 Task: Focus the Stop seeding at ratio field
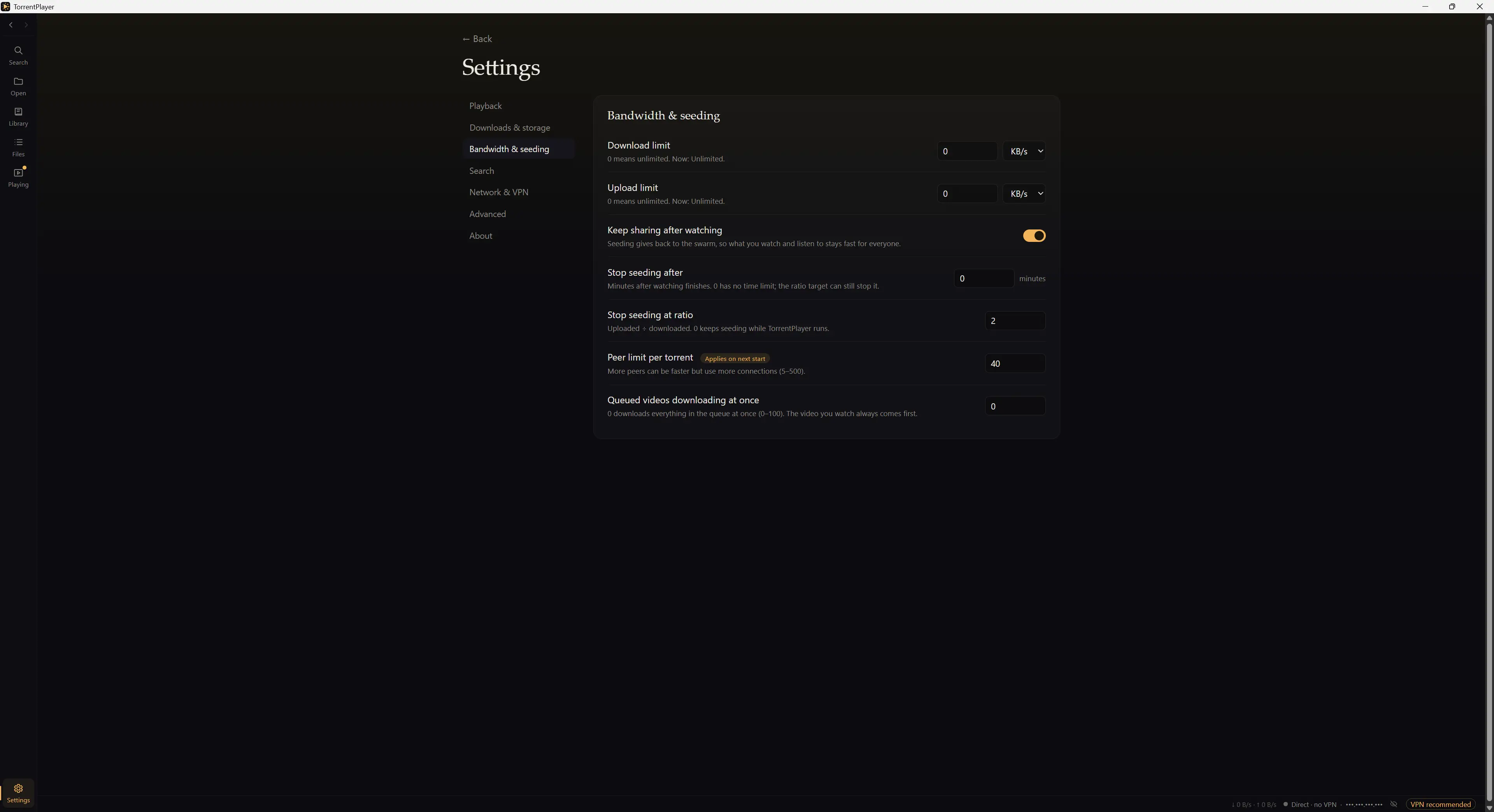pyautogui.click(x=1015, y=321)
